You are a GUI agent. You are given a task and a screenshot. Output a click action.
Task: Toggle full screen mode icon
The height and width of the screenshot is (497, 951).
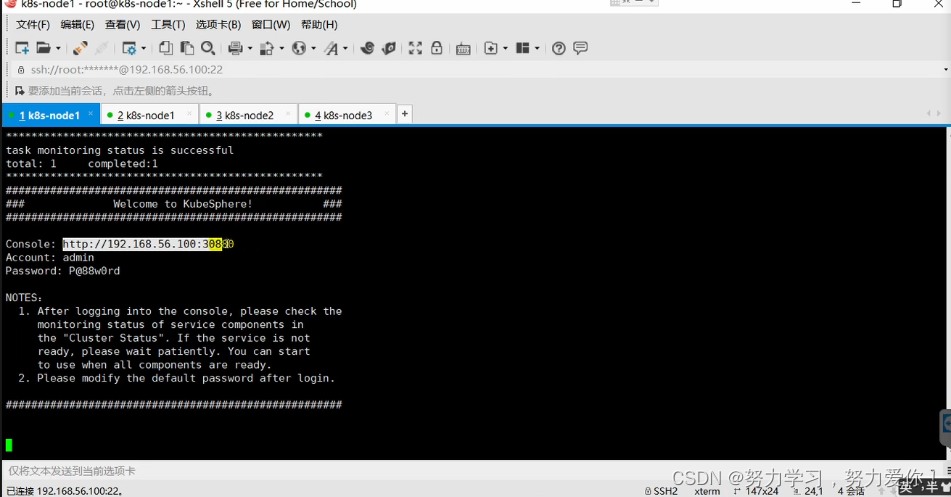(415, 48)
